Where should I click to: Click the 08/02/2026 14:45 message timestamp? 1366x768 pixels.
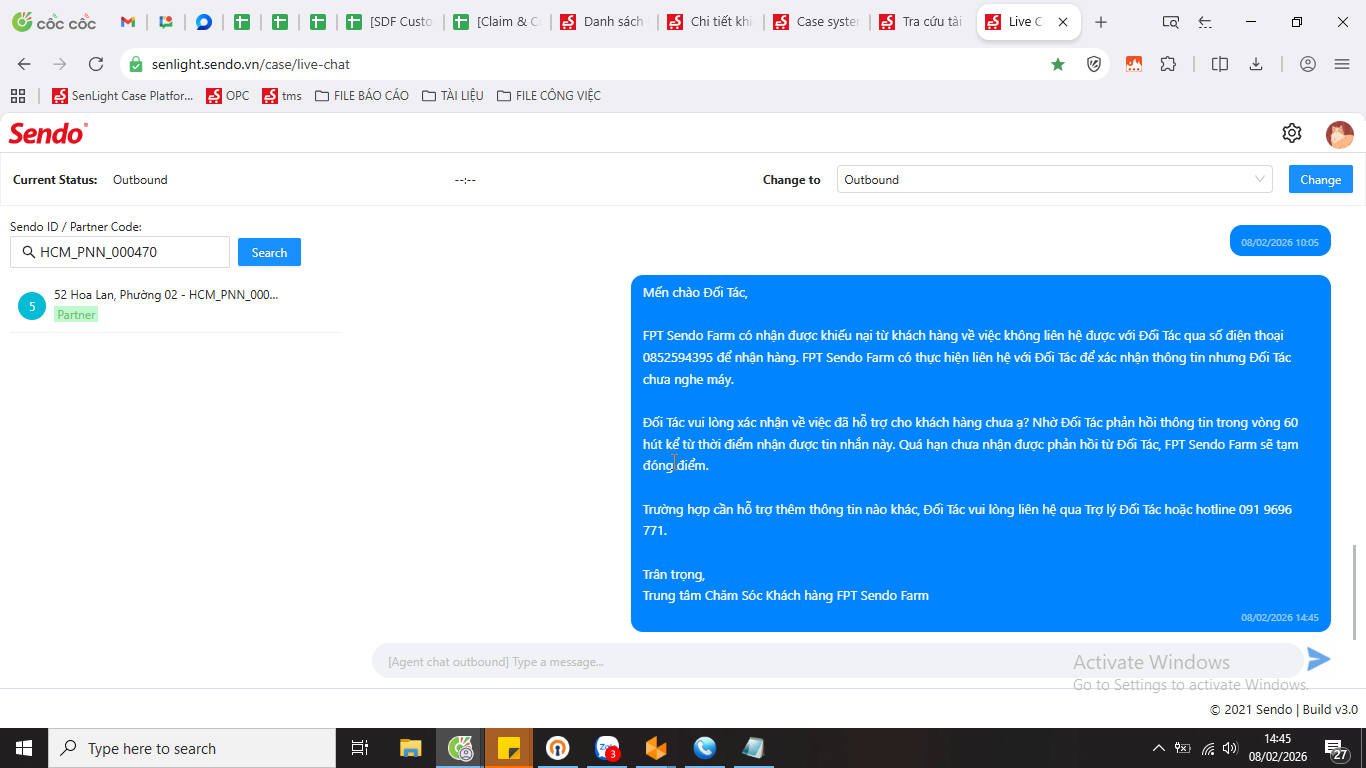(1280, 618)
